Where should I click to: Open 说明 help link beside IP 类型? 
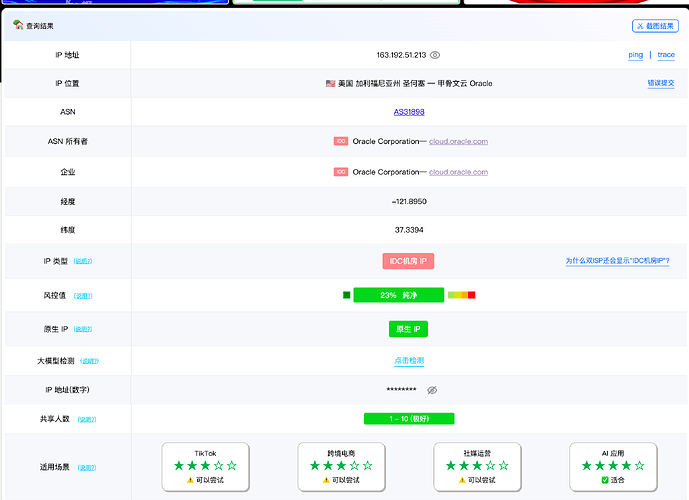tap(83, 261)
